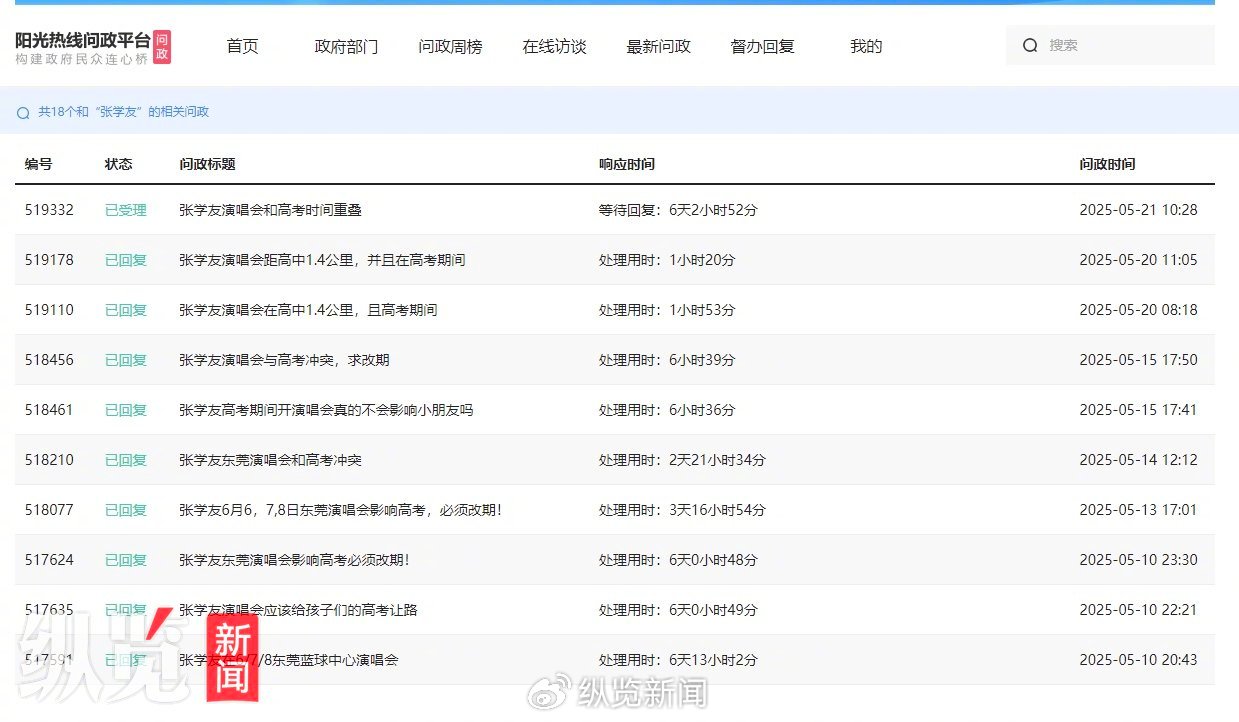Open the 问政周榜 page

tap(450, 47)
